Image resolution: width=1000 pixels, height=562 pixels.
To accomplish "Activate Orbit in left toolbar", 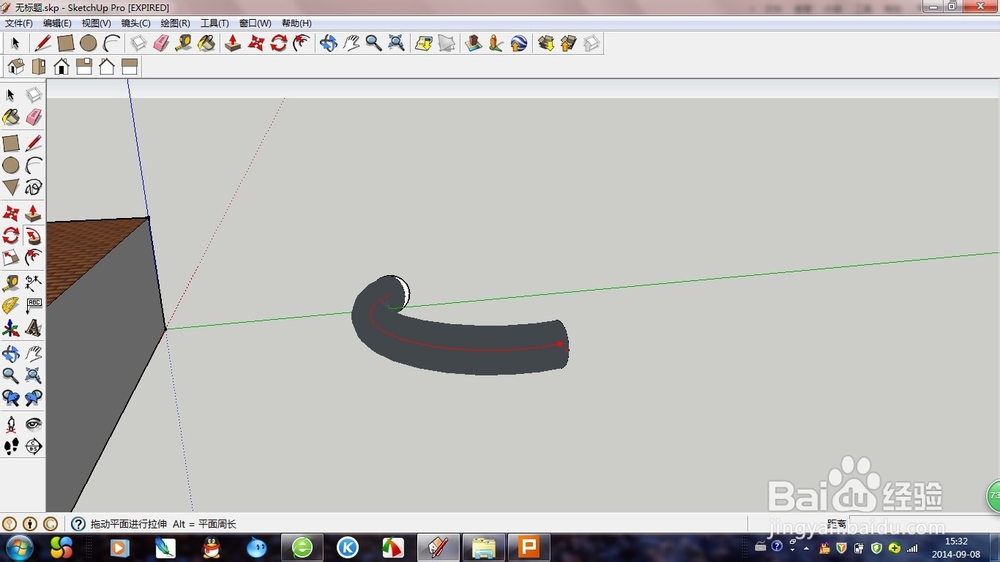I will [x=11, y=353].
